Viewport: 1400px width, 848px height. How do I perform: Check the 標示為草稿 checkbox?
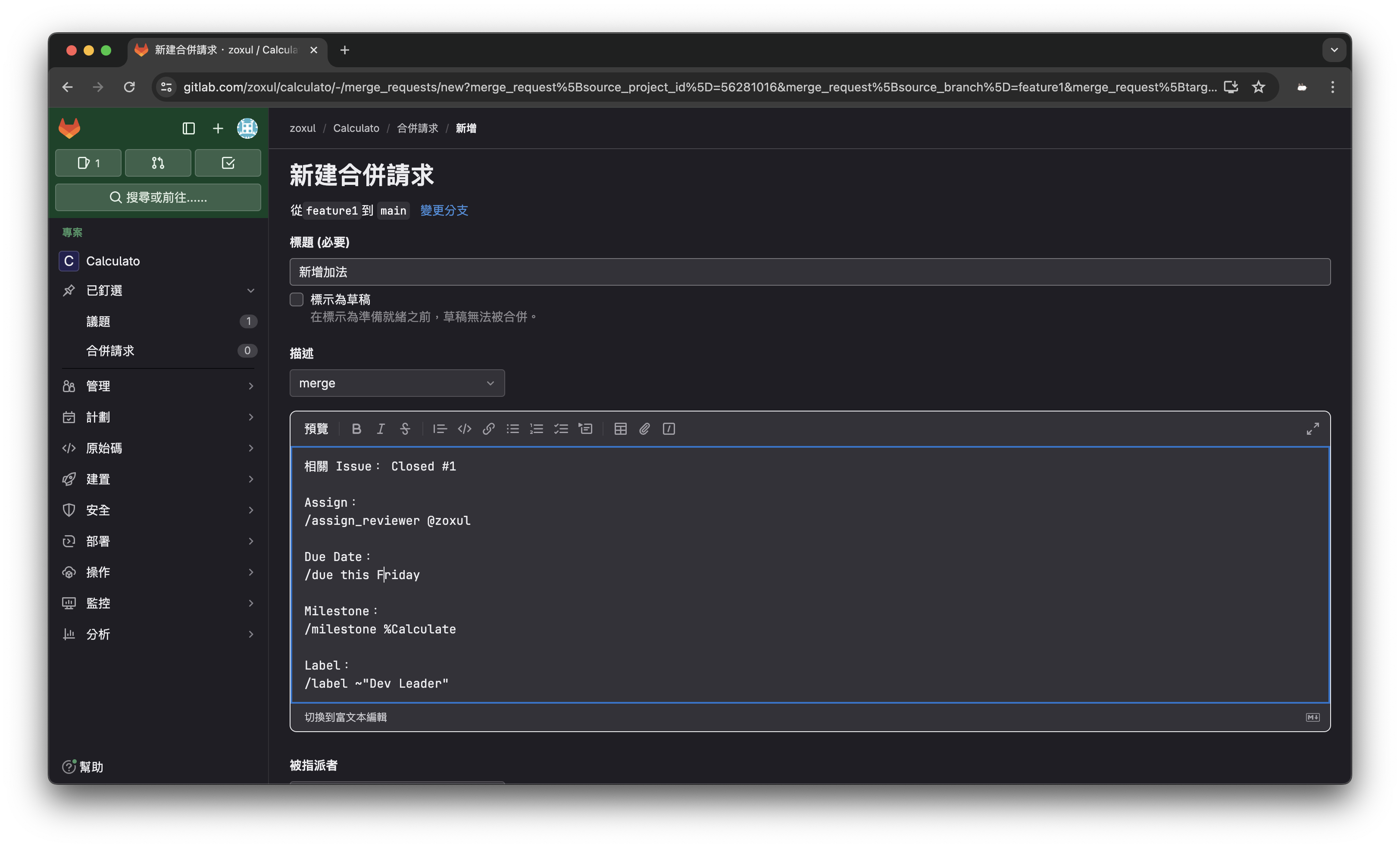pyautogui.click(x=297, y=299)
